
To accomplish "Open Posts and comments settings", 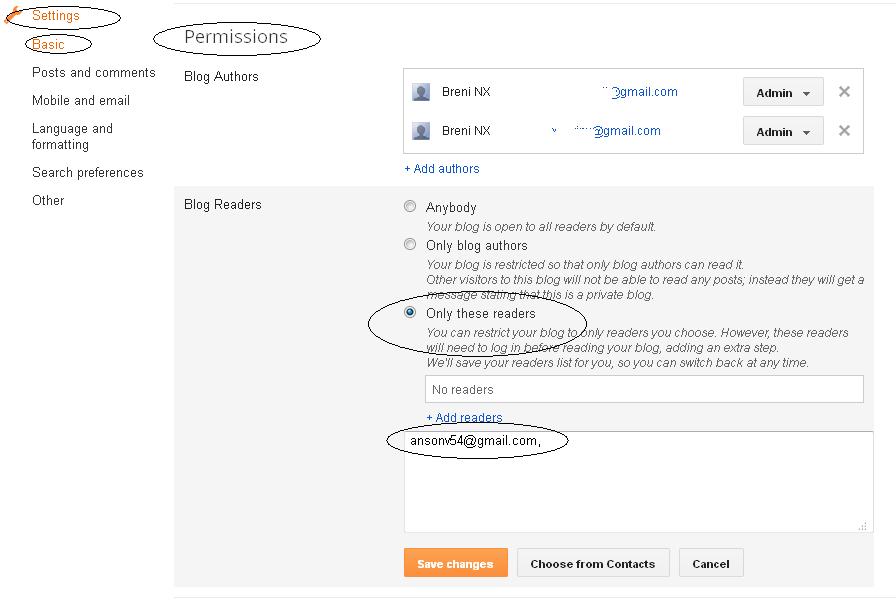I will pyautogui.click(x=94, y=73).
